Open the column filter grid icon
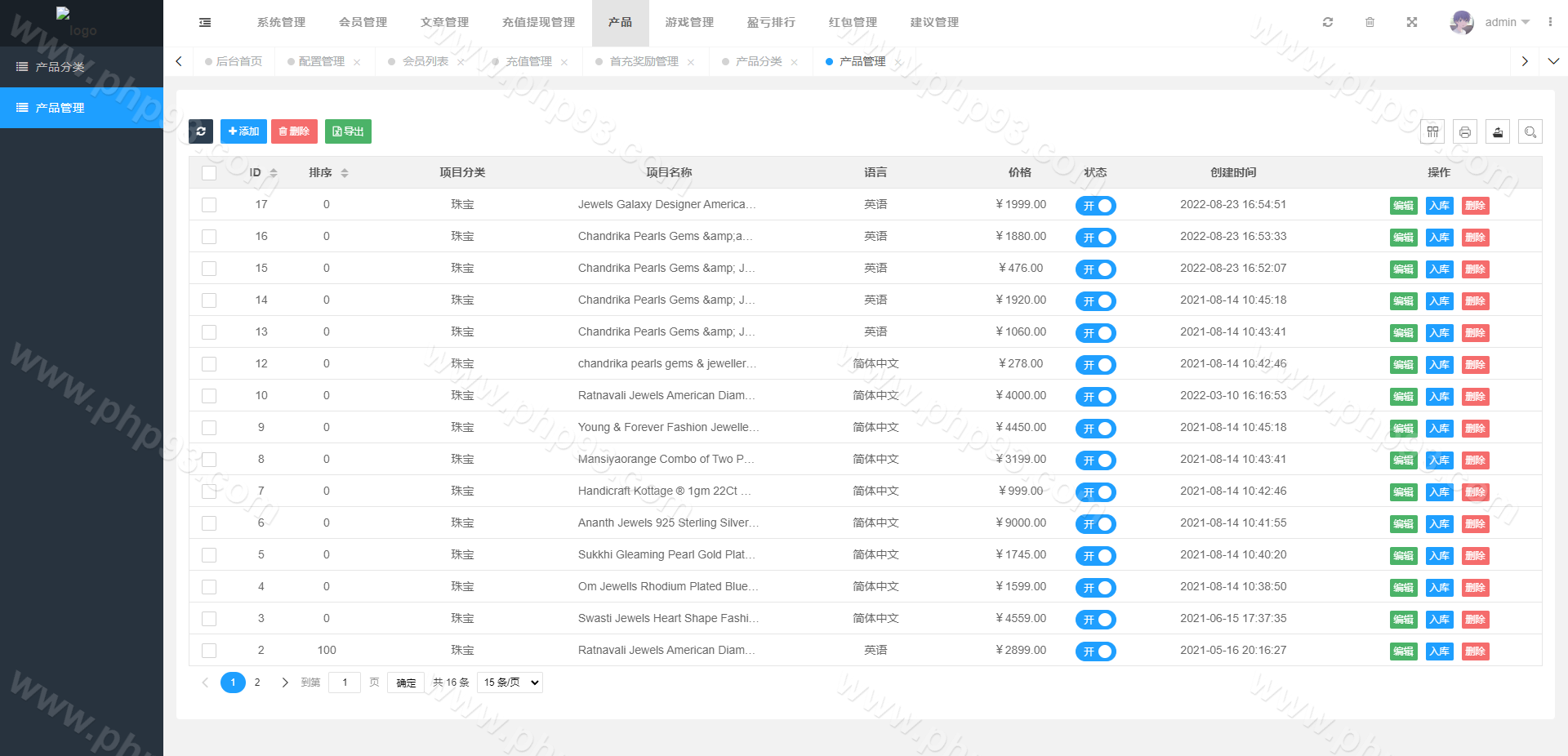 click(1432, 131)
